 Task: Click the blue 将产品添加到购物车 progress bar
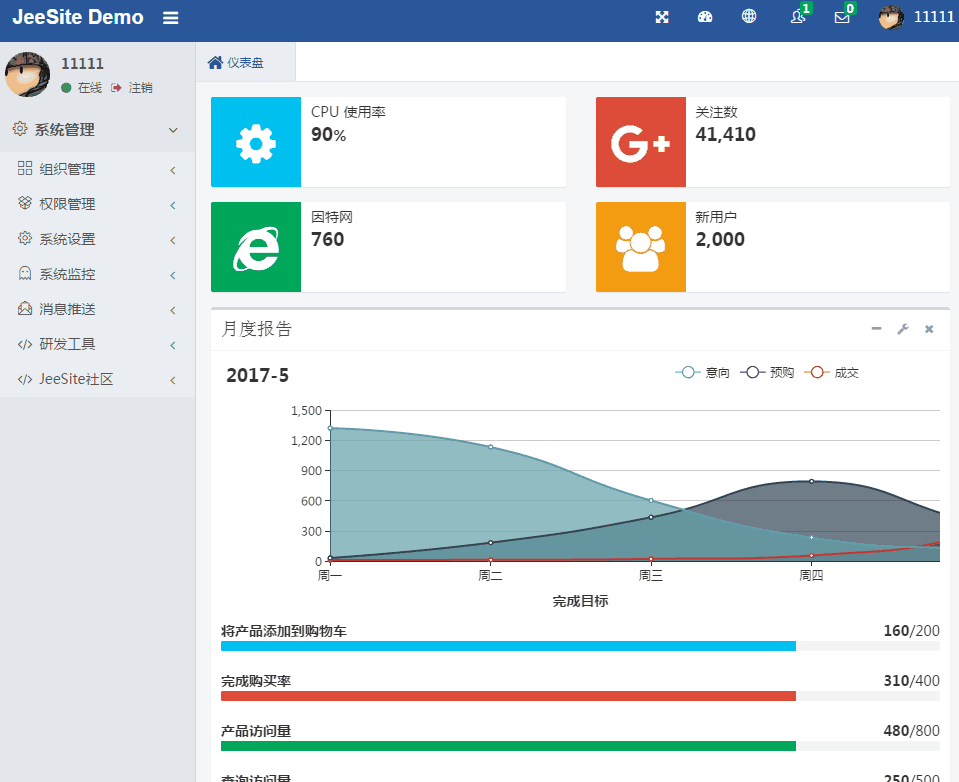coord(508,646)
